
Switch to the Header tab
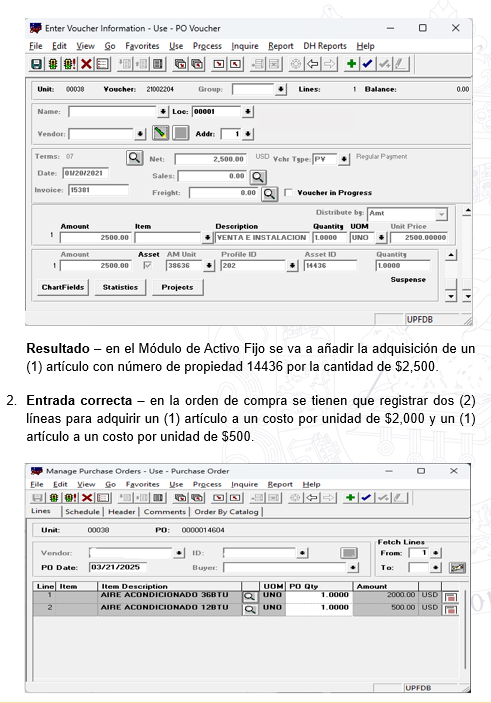[x=122, y=512]
